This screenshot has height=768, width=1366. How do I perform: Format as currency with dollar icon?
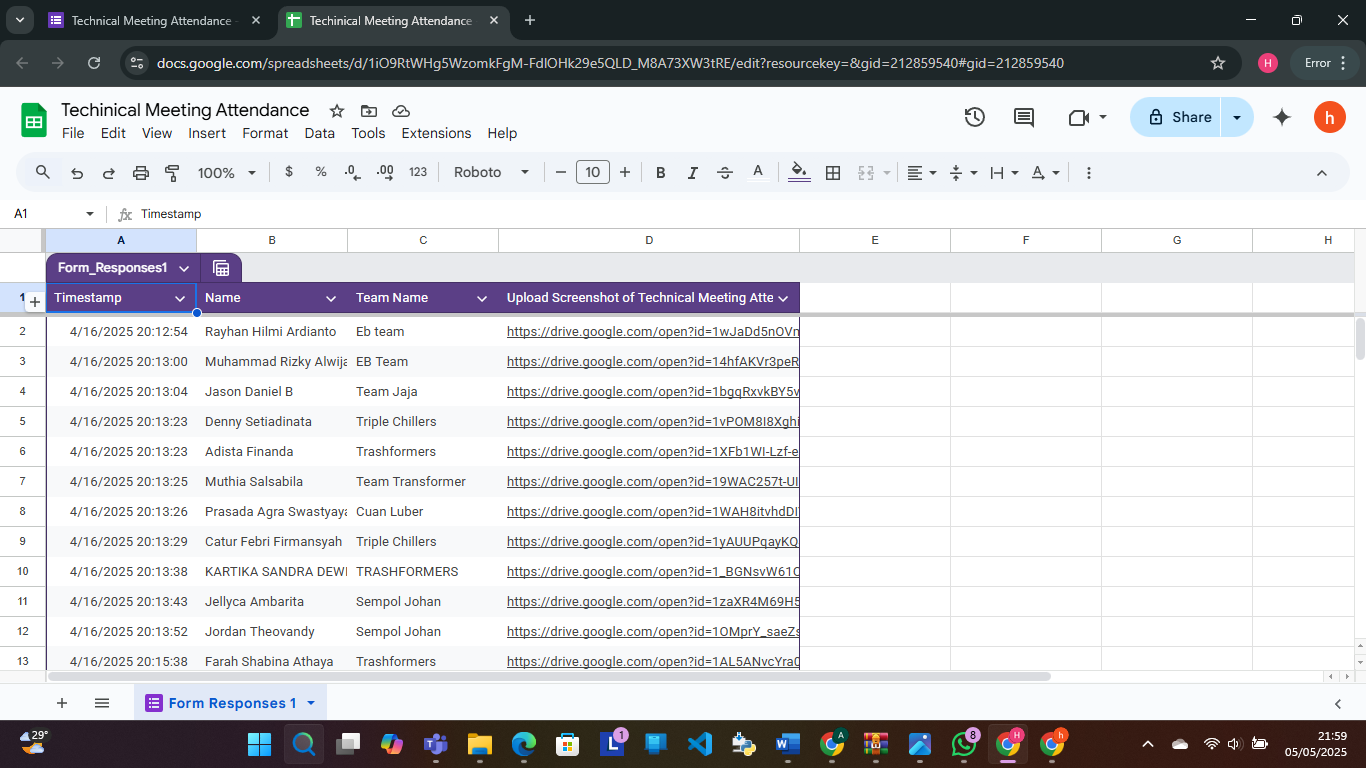tap(289, 172)
